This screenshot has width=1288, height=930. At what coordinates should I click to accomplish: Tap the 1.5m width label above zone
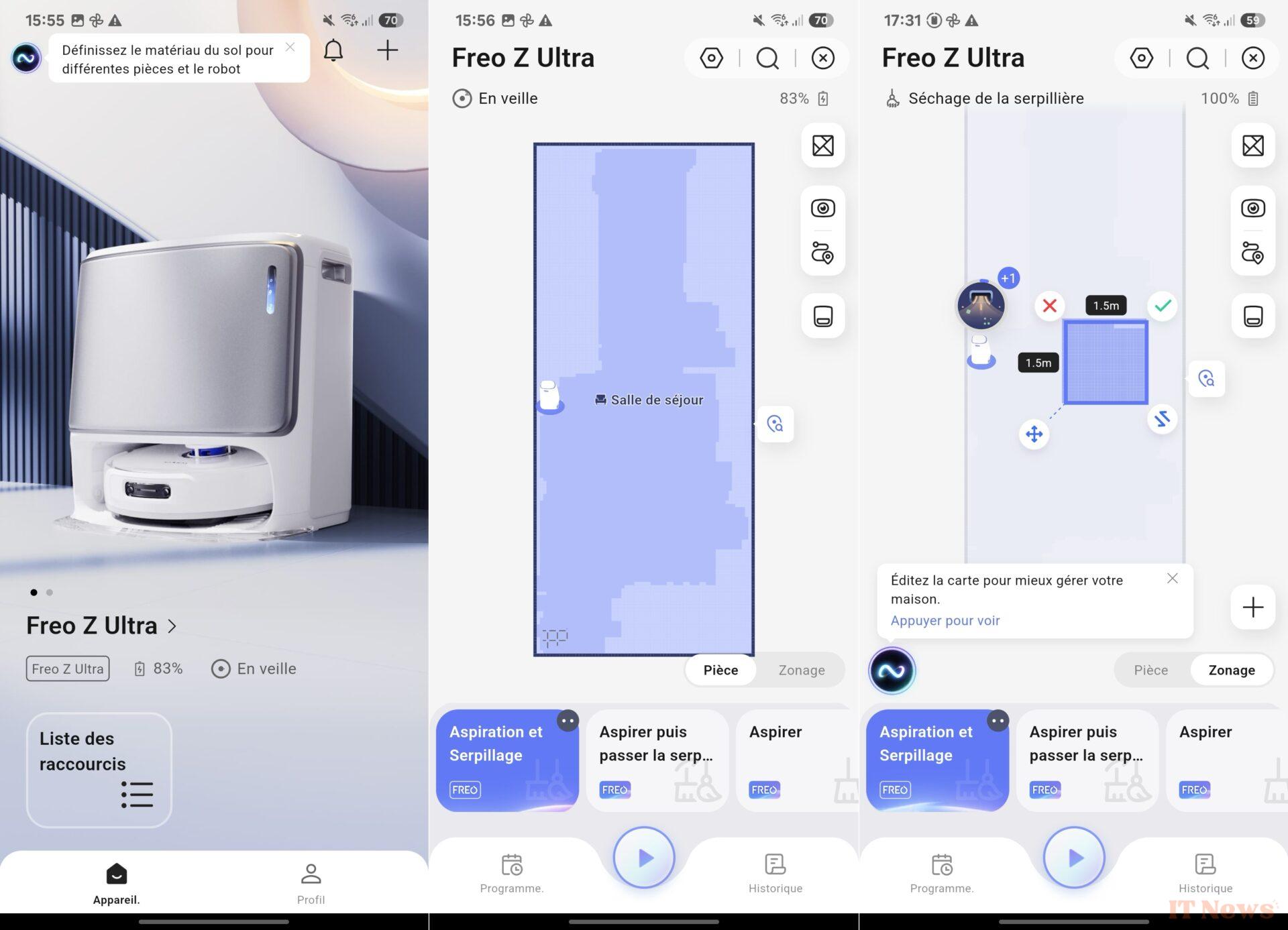1106,306
